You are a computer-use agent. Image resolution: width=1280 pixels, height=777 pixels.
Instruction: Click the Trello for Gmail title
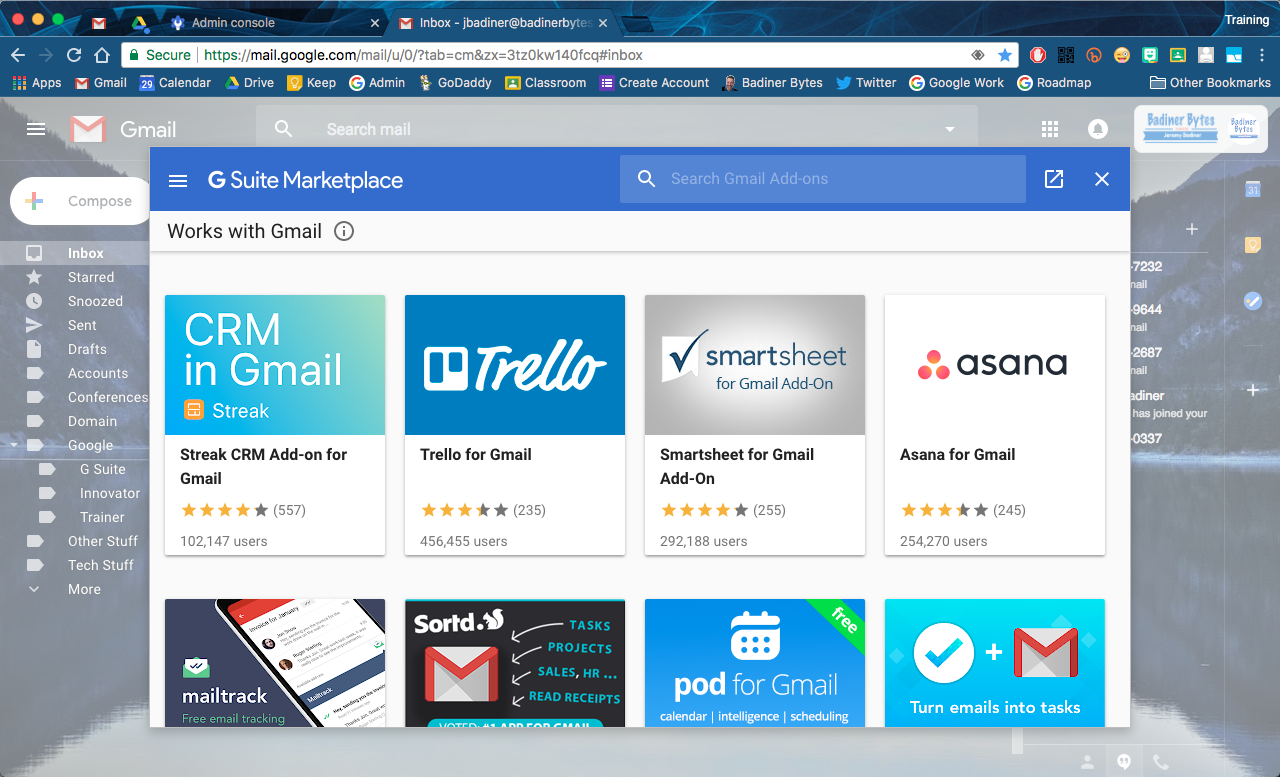click(476, 454)
